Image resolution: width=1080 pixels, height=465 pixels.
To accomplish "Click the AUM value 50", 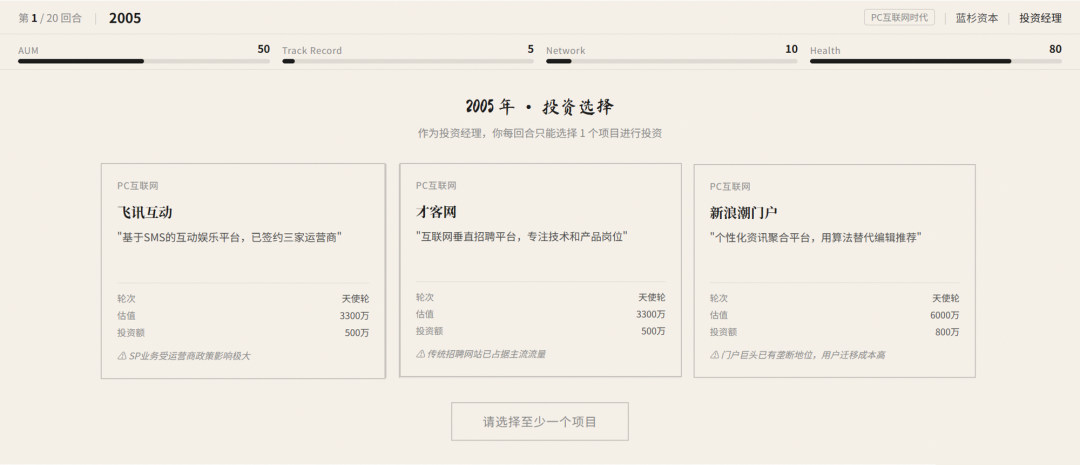I will point(264,49).
